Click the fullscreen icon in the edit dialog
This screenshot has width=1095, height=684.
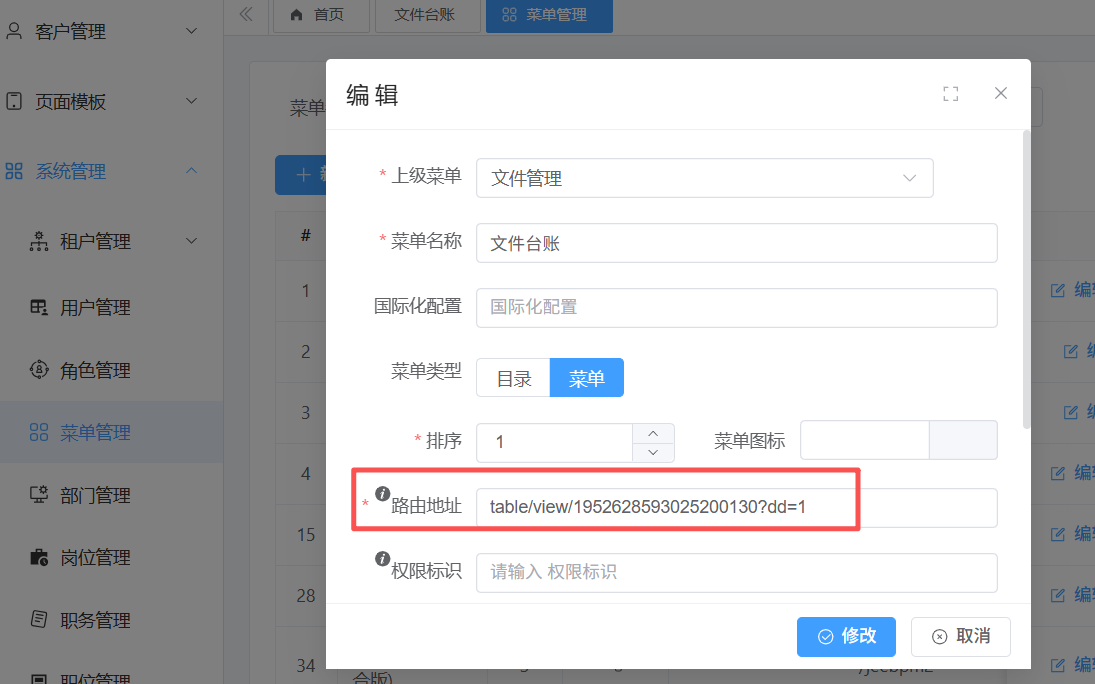tap(950, 93)
